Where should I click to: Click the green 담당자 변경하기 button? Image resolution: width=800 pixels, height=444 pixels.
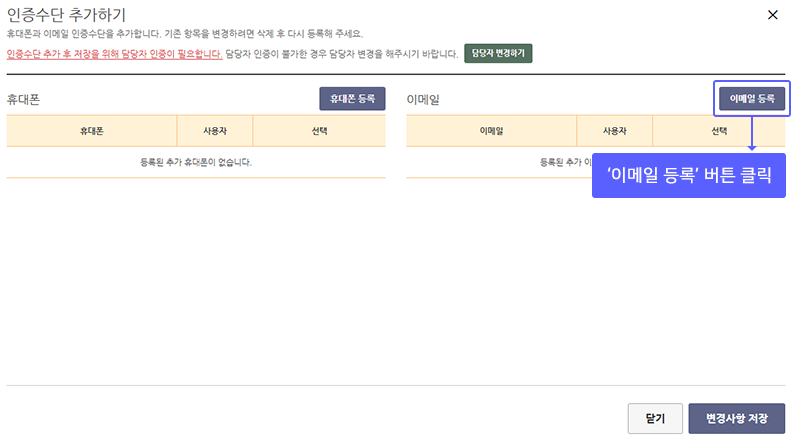(x=498, y=53)
